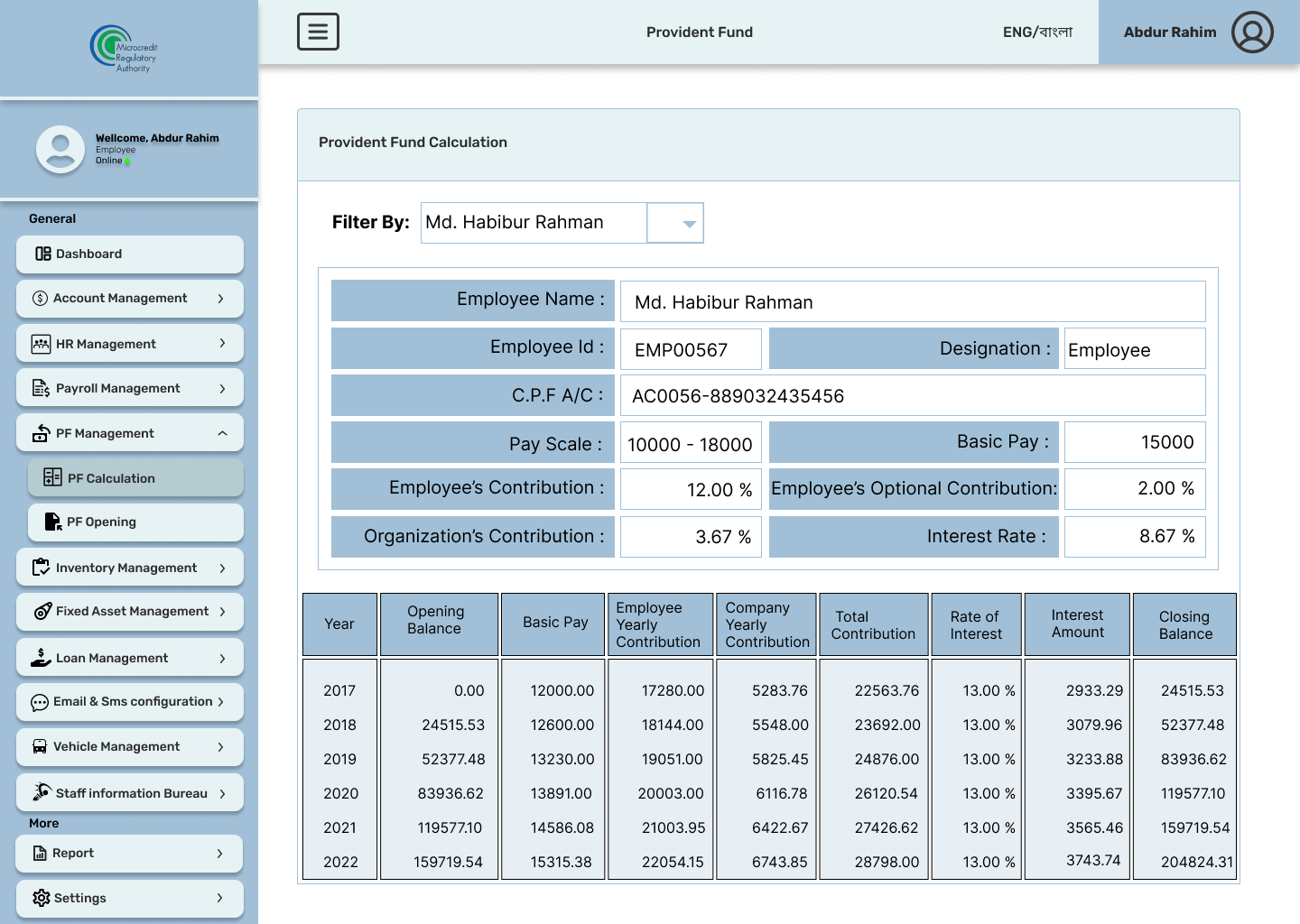
Task: Switch language via ENG/বাংলা link
Action: 1037,32
